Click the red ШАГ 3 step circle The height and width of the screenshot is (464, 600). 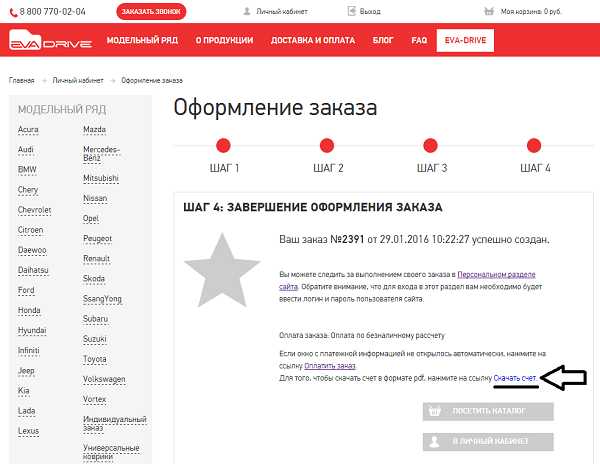pos(431,146)
